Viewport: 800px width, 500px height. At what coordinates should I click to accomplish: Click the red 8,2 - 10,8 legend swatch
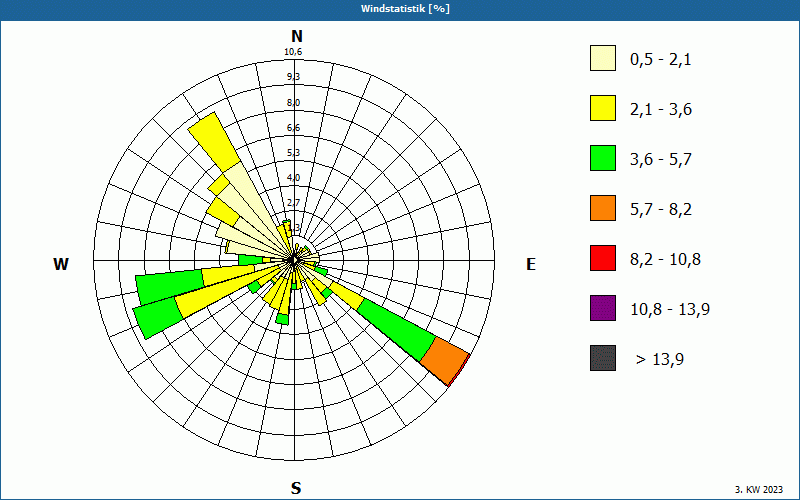(x=603, y=258)
